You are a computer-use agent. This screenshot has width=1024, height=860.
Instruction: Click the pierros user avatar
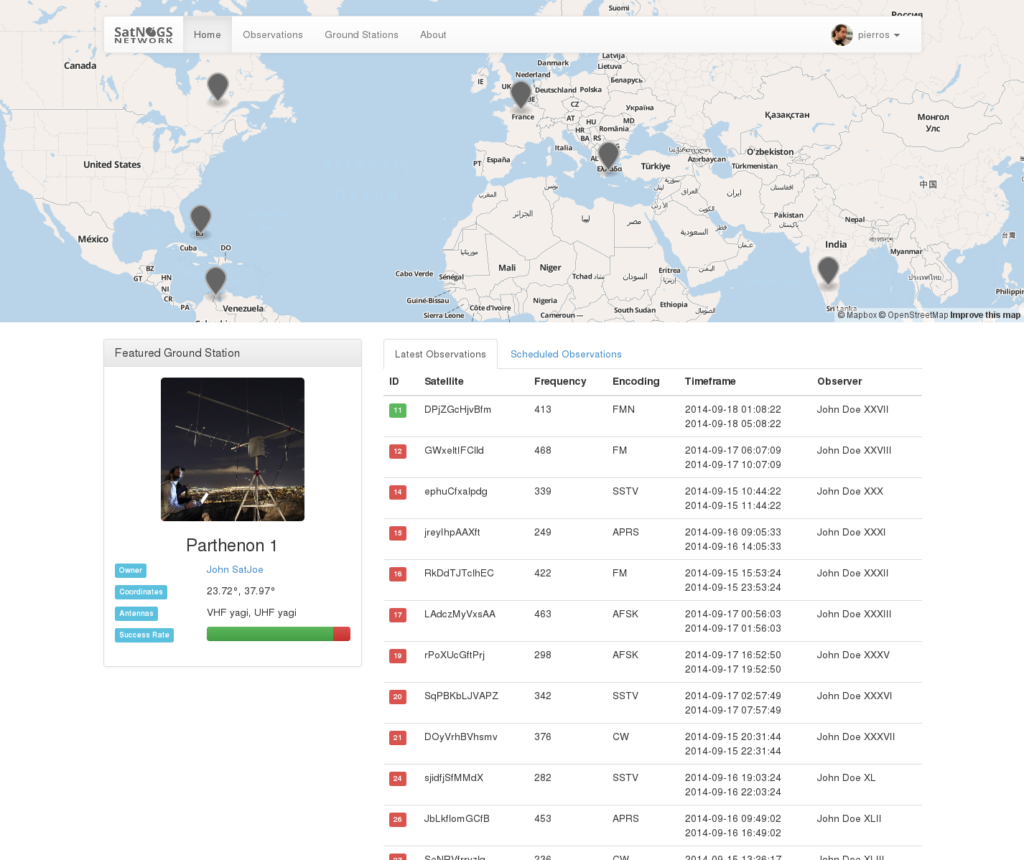pos(842,35)
